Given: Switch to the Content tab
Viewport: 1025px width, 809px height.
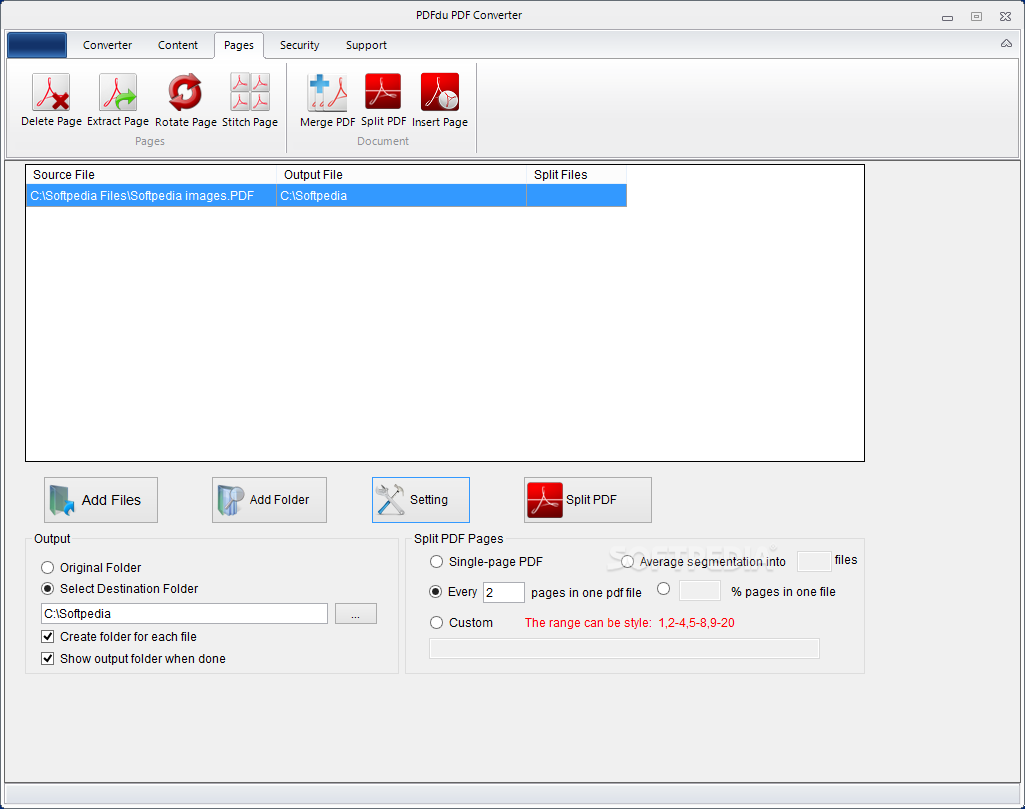Looking at the screenshot, I should tap(178, 45).
